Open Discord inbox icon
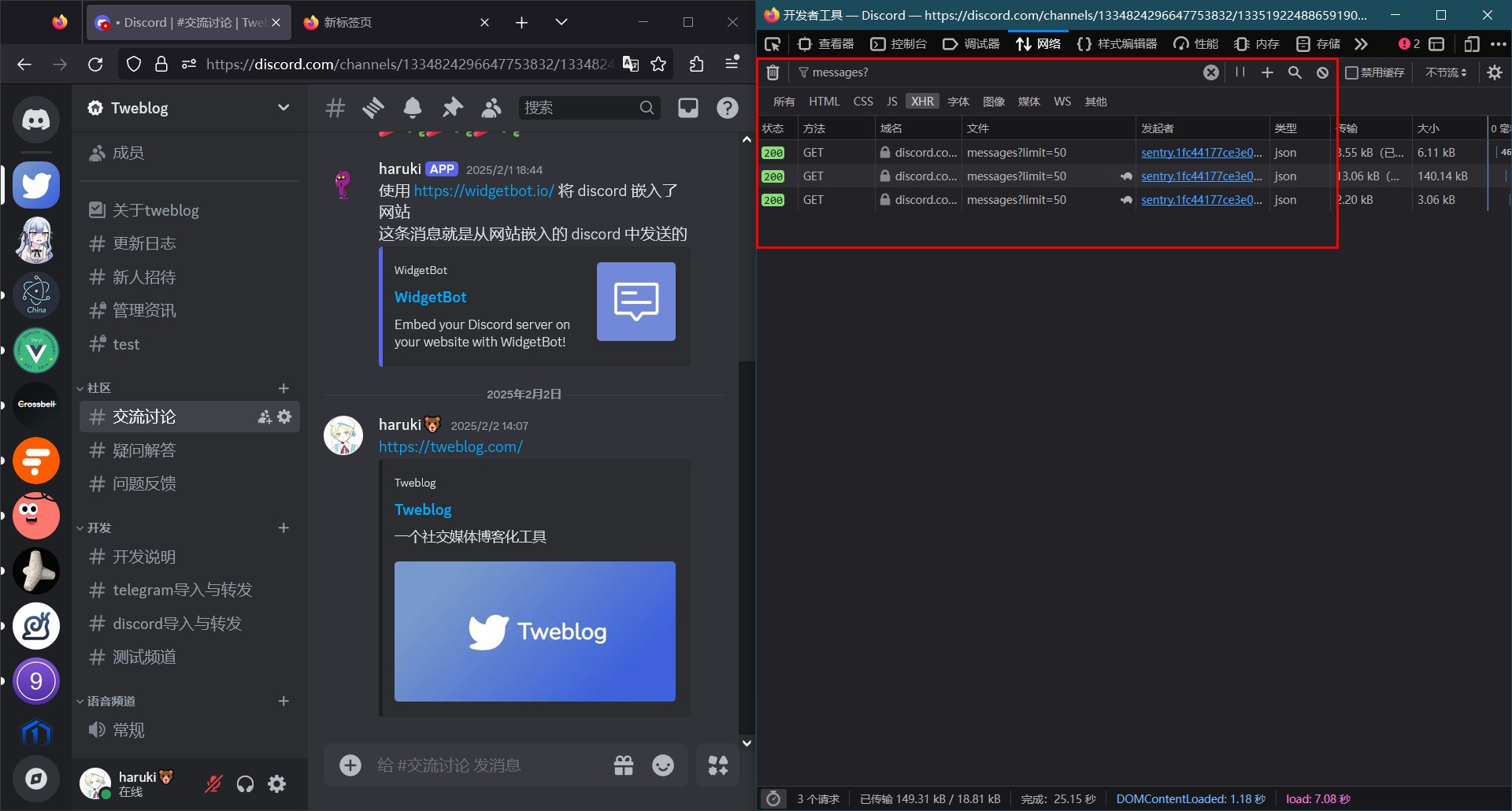 pos(687,108)
